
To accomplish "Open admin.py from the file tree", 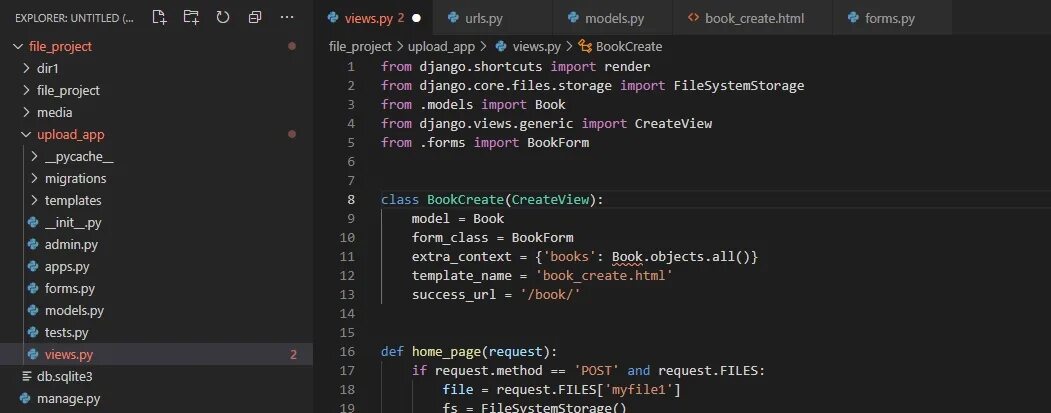I will [x=71, y=245].
